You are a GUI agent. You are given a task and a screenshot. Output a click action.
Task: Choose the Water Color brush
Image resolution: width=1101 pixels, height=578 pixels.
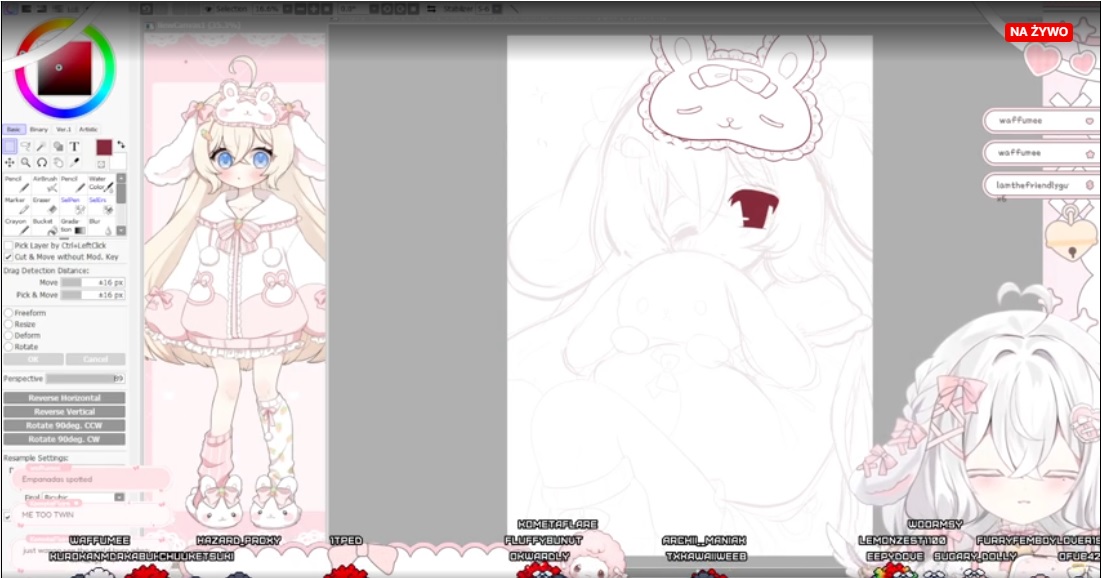(100, 184)
